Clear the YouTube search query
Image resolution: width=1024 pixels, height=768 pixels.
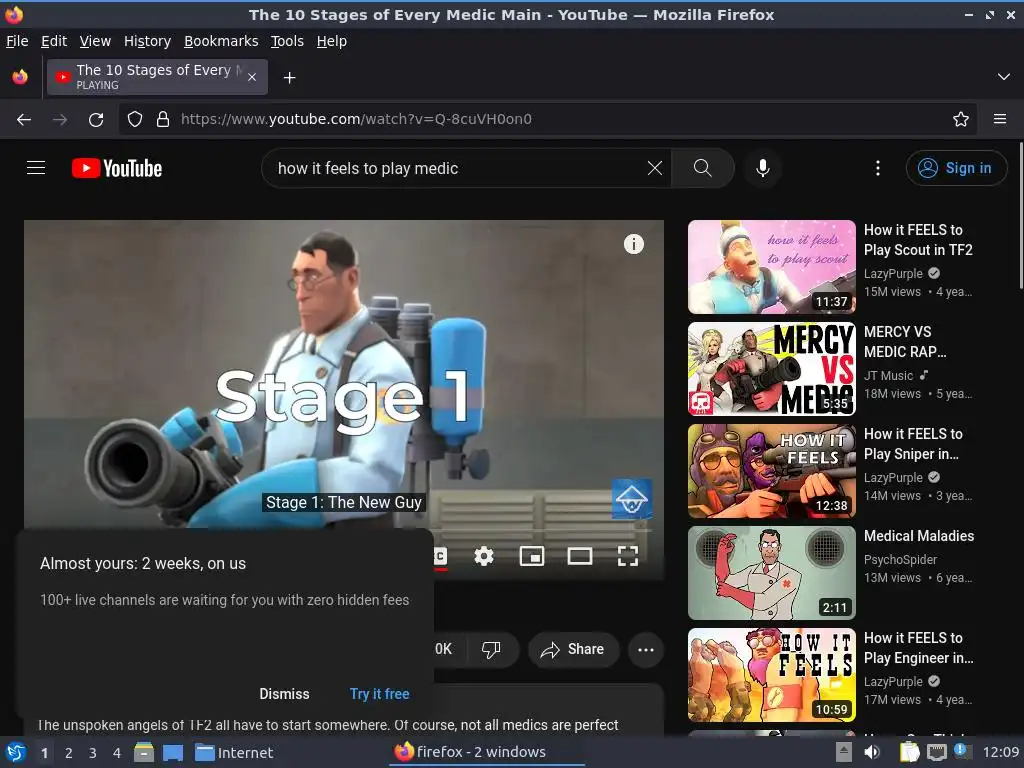click(x=654, y=168)
